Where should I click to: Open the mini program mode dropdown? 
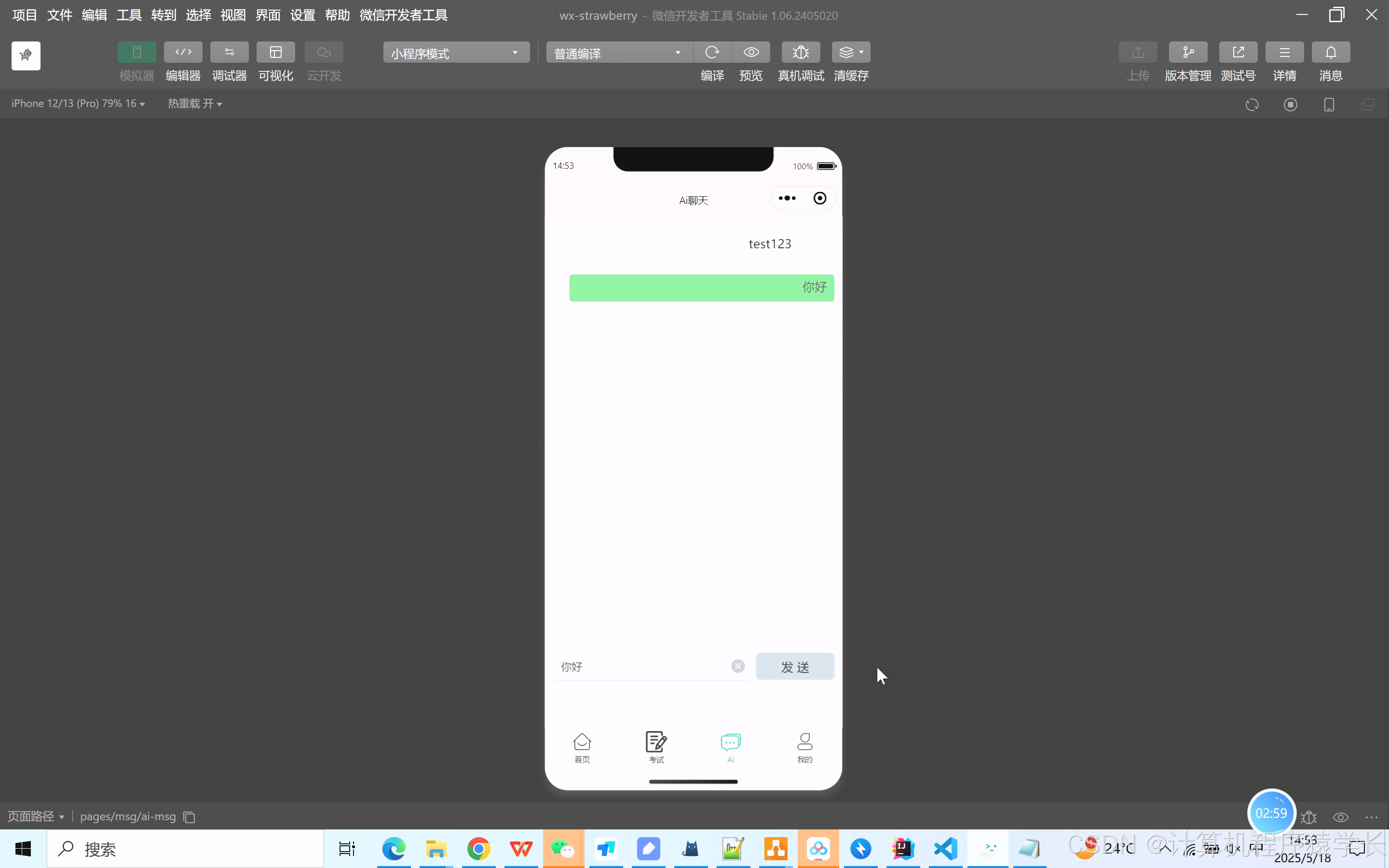click(x=456, y=53)
